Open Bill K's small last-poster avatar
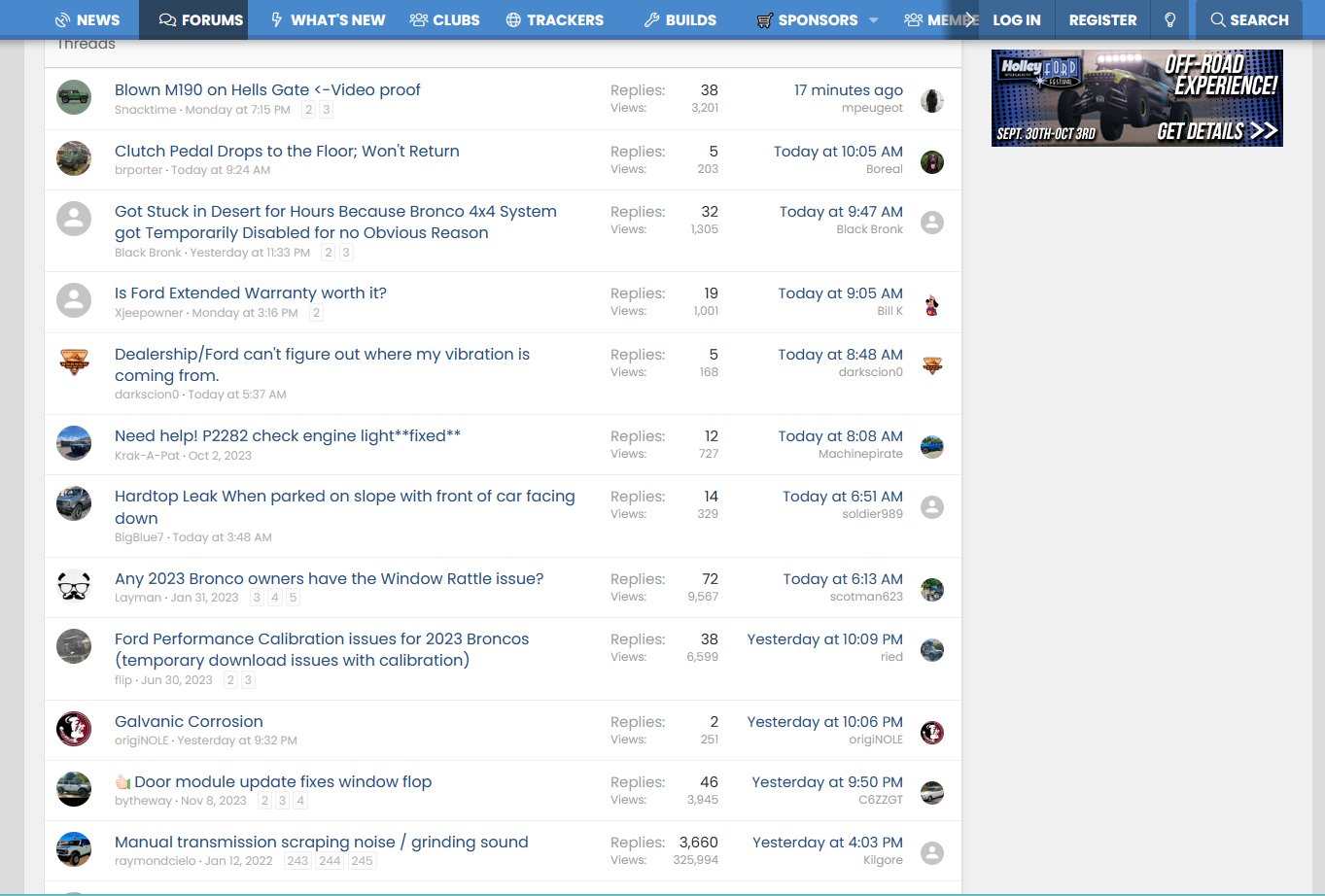Viewport: 1325px width, 896px height. [x=932, y=304]
